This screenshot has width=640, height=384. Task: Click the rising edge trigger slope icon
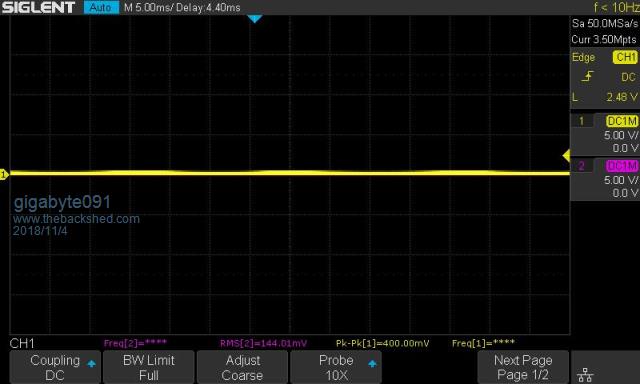tap(587, 76)
